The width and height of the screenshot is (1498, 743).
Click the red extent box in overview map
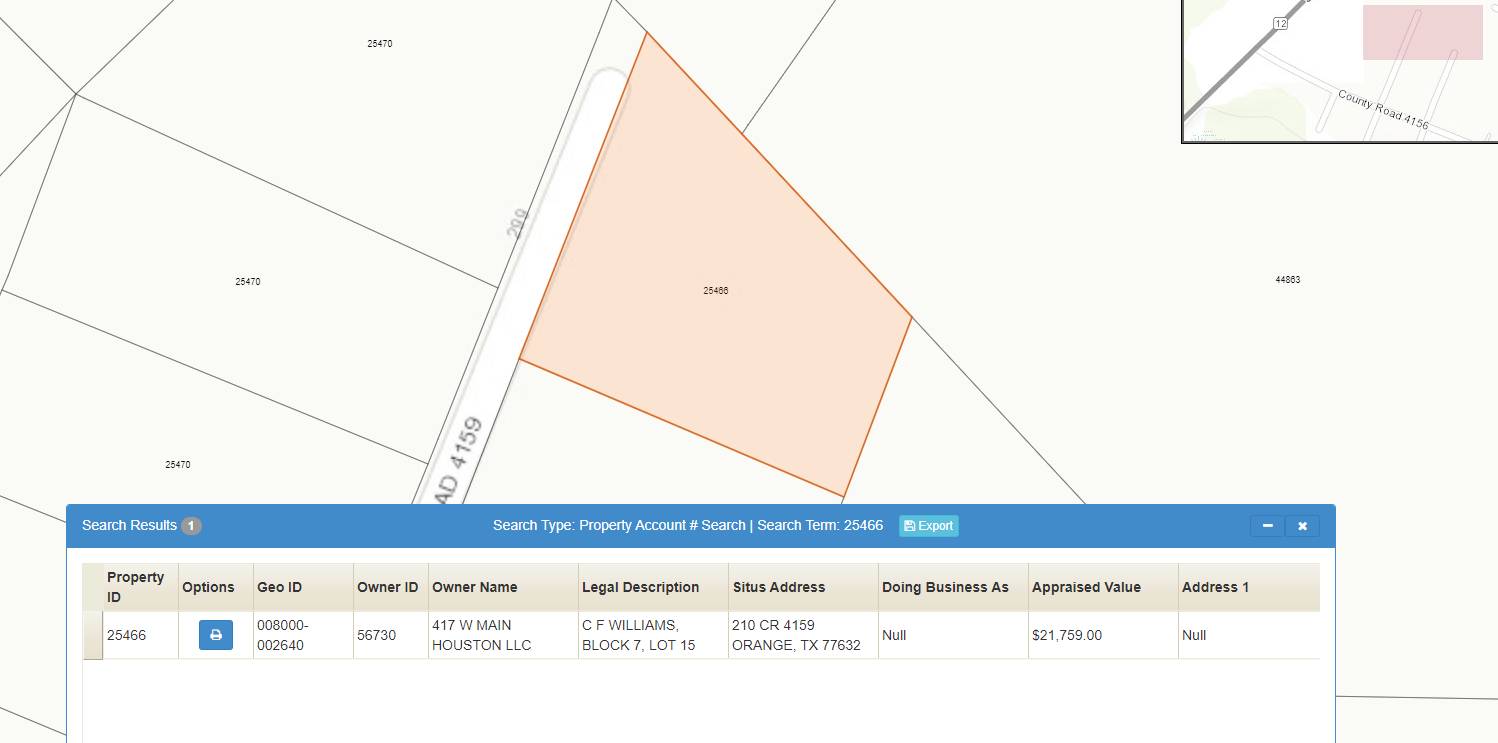click(1422, 32)
